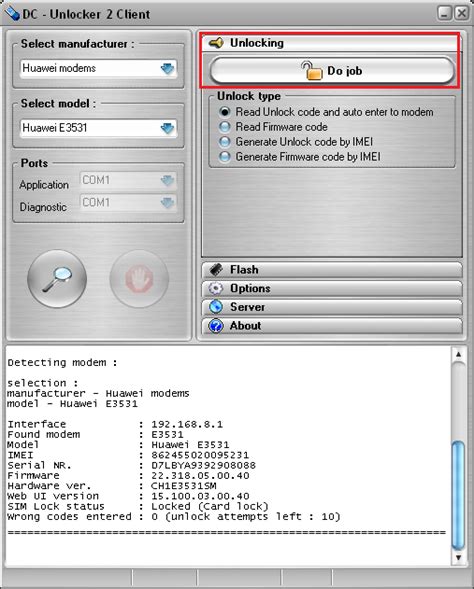
Task: Expand the Options section
Action: click(332, 288)
